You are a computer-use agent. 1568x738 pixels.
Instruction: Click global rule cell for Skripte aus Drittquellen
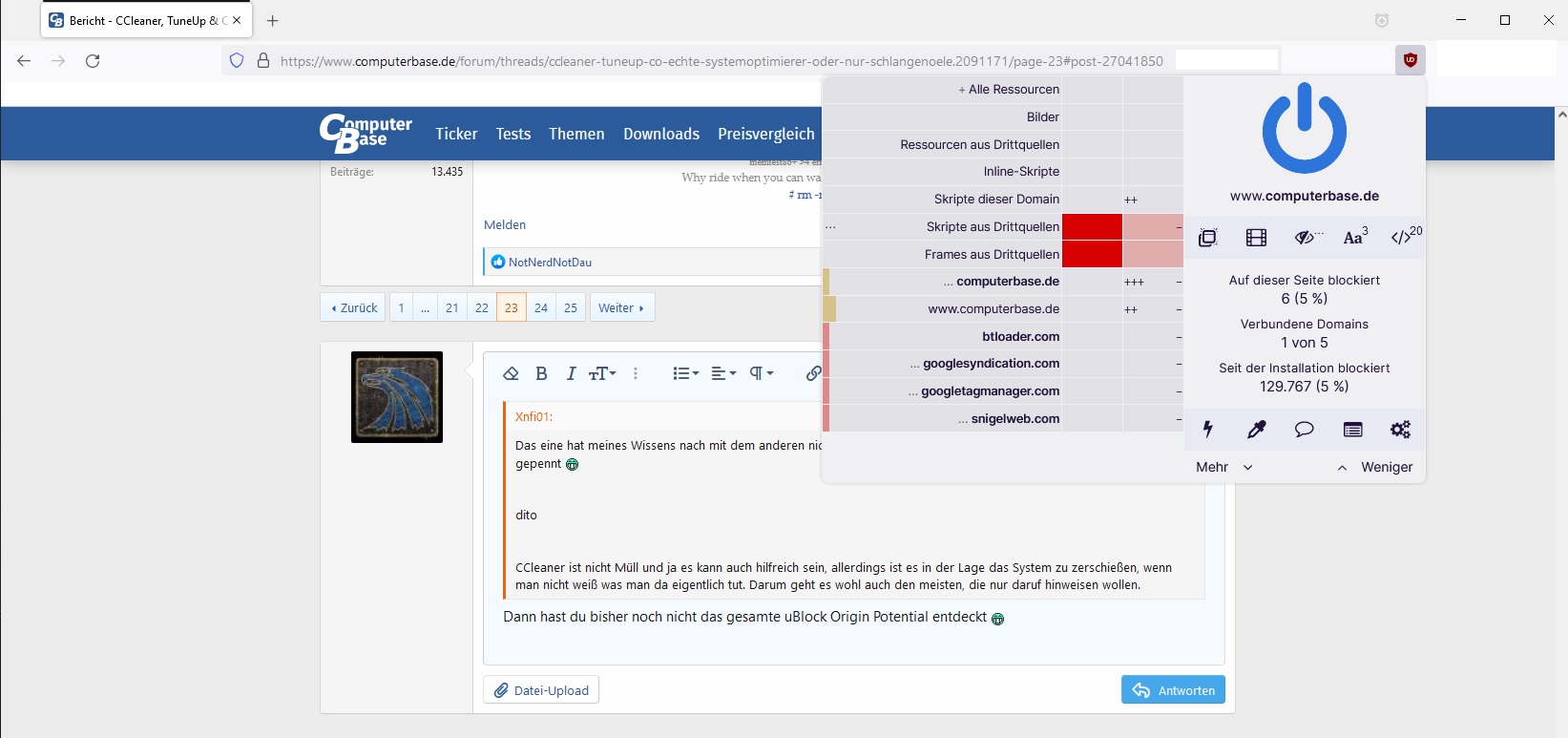pos(1092,226)
